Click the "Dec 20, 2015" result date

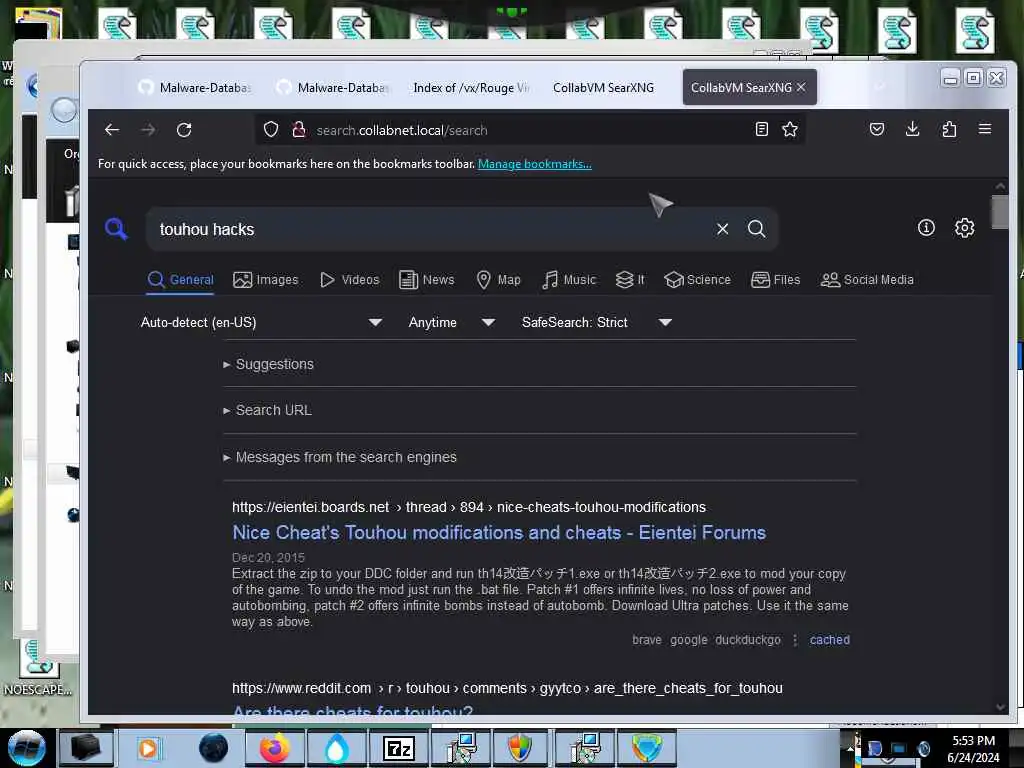tap(268, 558)
